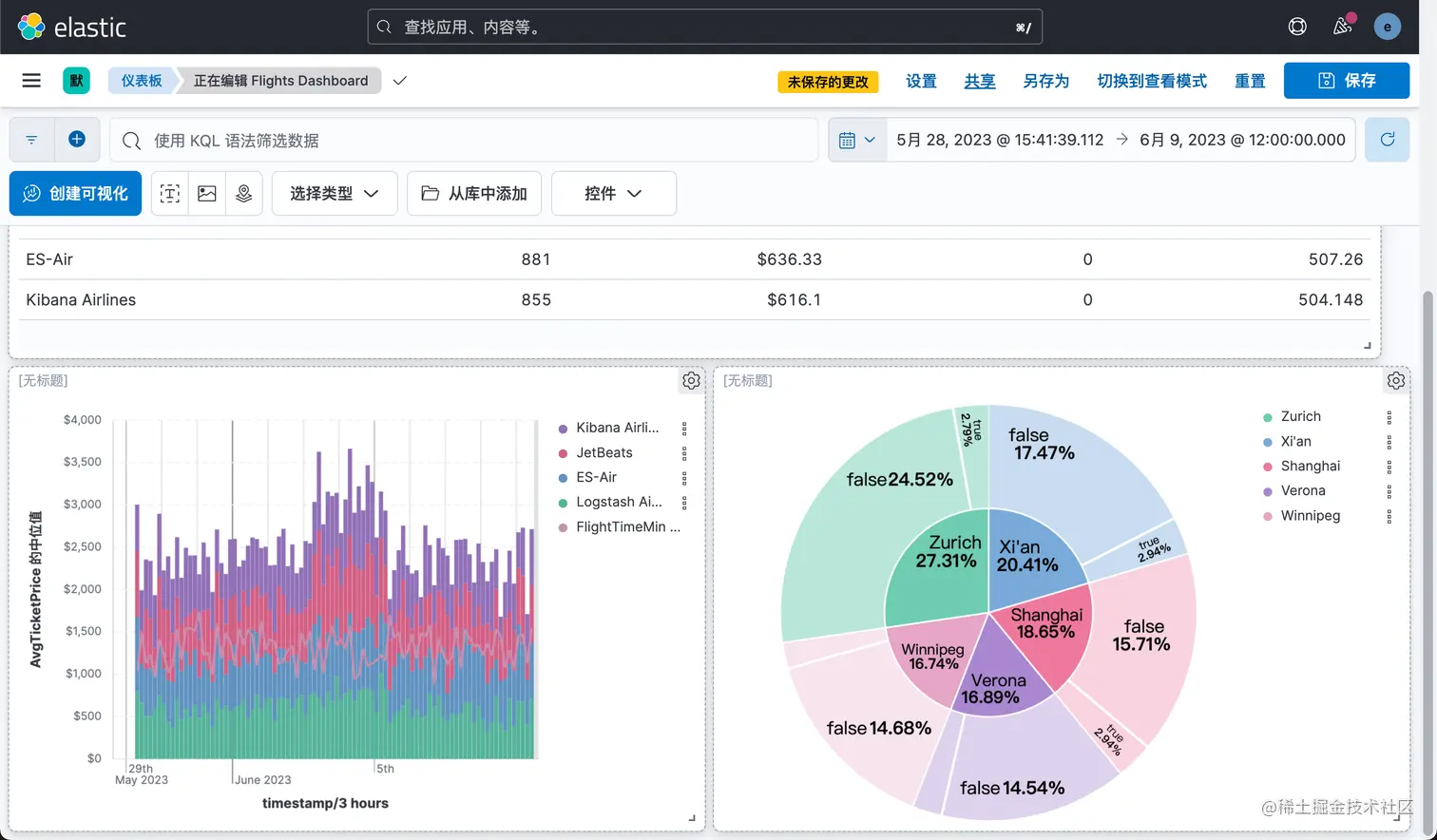Click the 创建可视化 button
The width and height of the screenshot is (1437, 840).
75,194
